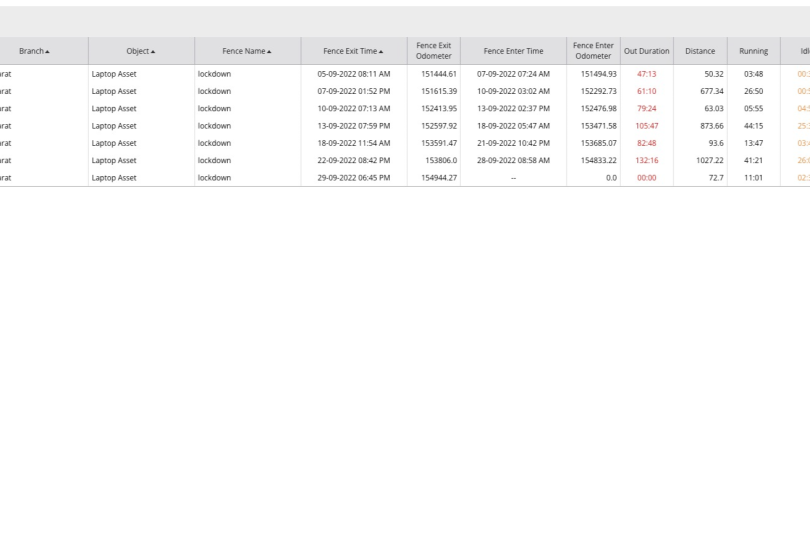
Task: Click the Running column header
Action: coord(753,51)
